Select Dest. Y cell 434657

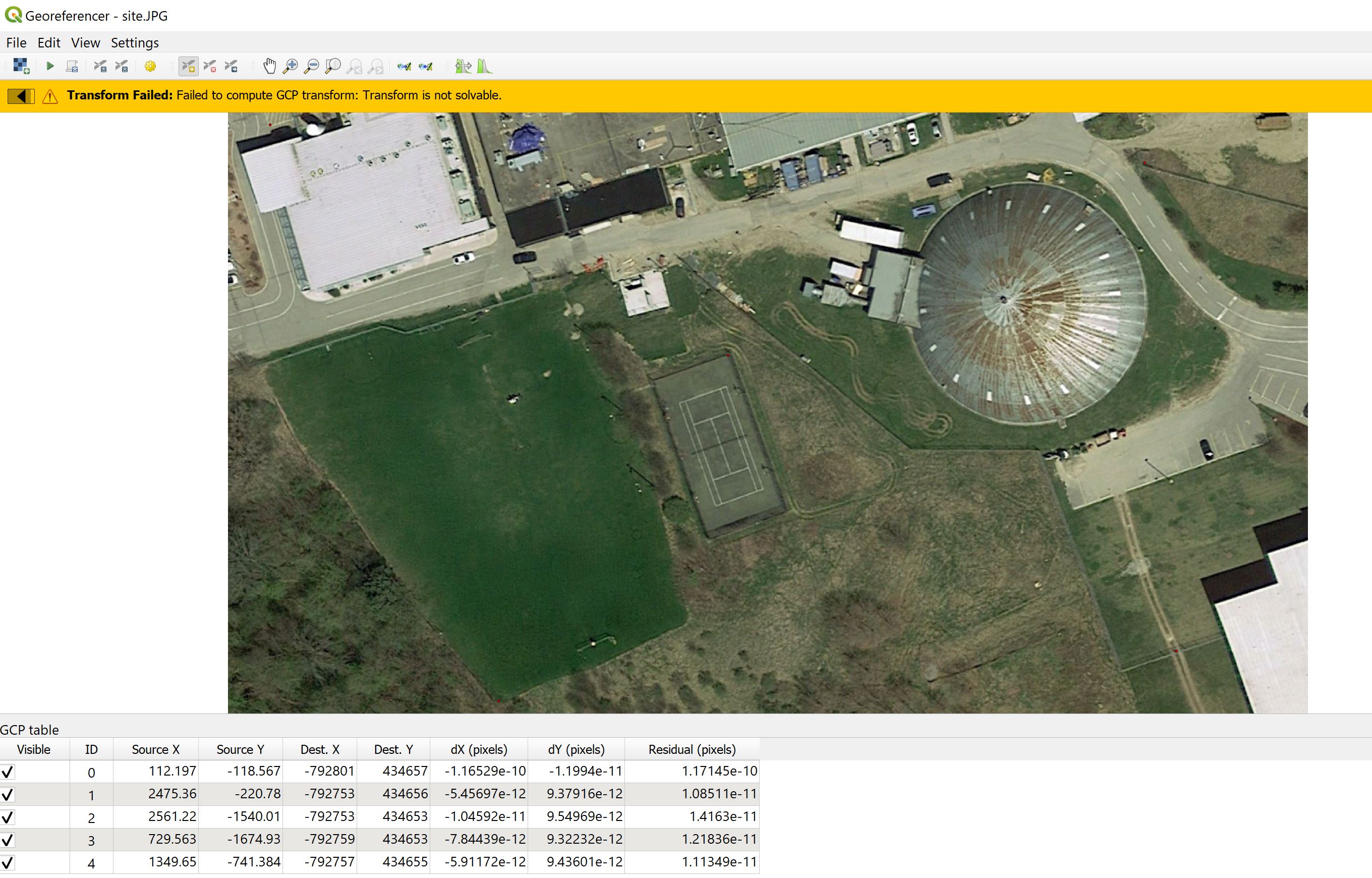(x=393, y=772)
